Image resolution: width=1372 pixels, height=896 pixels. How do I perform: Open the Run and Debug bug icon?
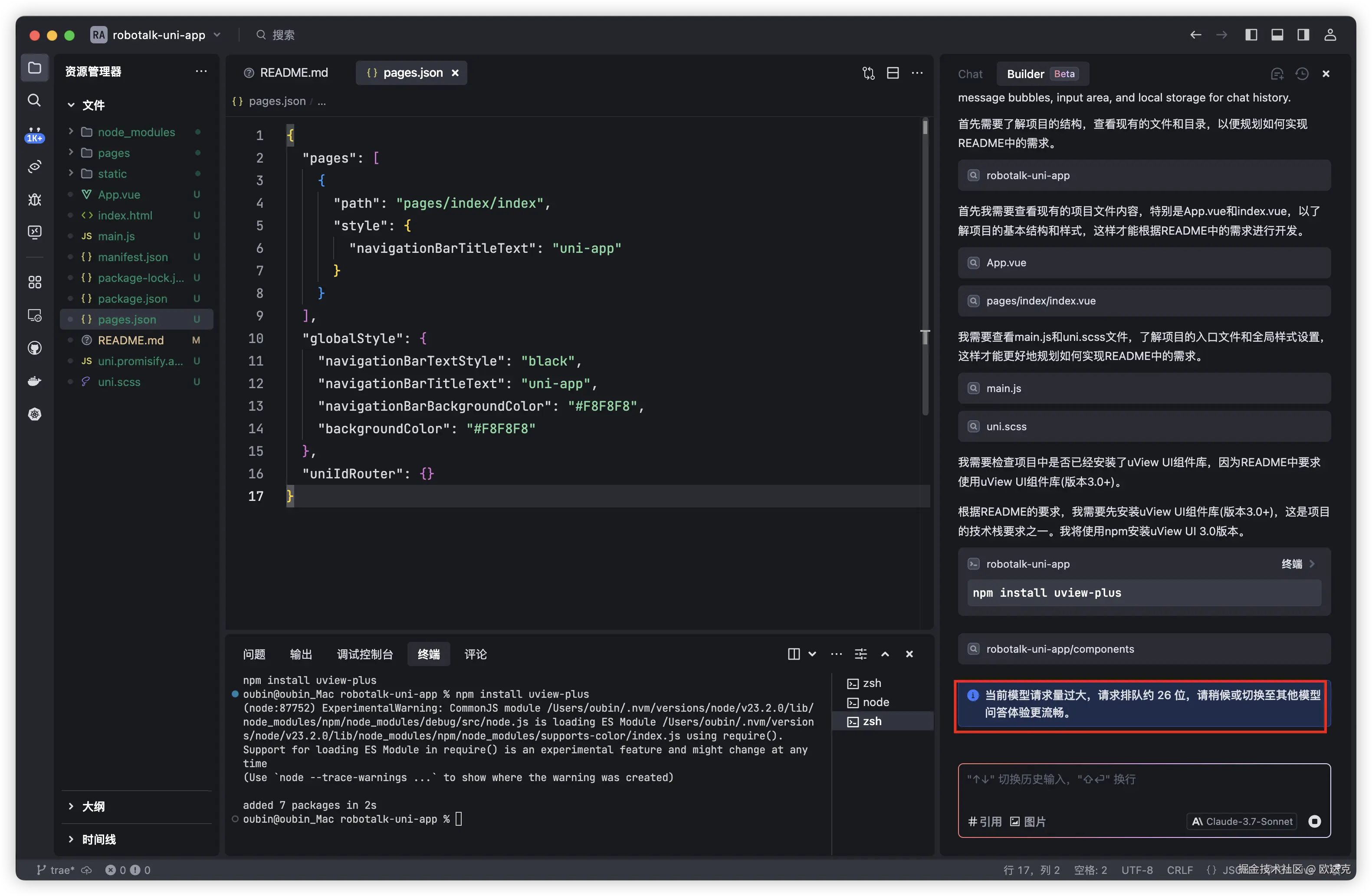click(35, 199)
